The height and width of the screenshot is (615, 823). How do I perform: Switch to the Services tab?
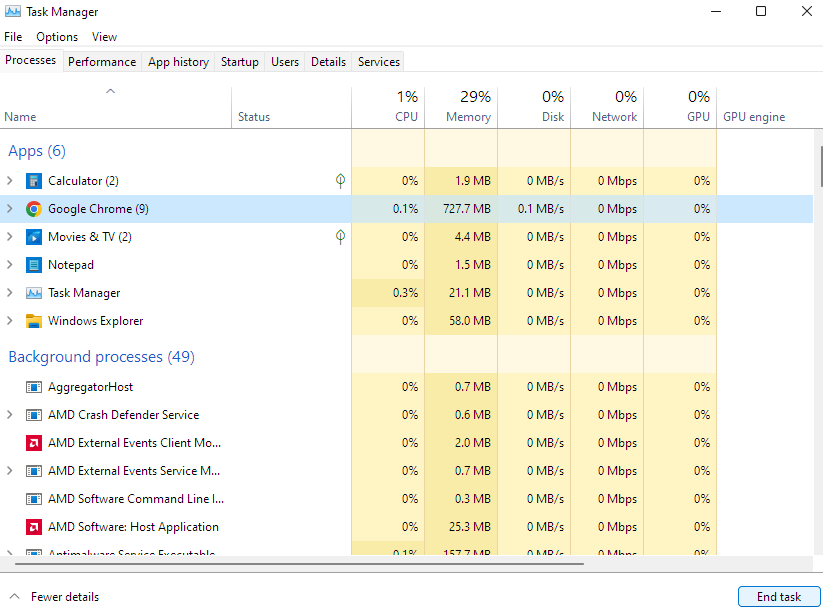point(378,62)
